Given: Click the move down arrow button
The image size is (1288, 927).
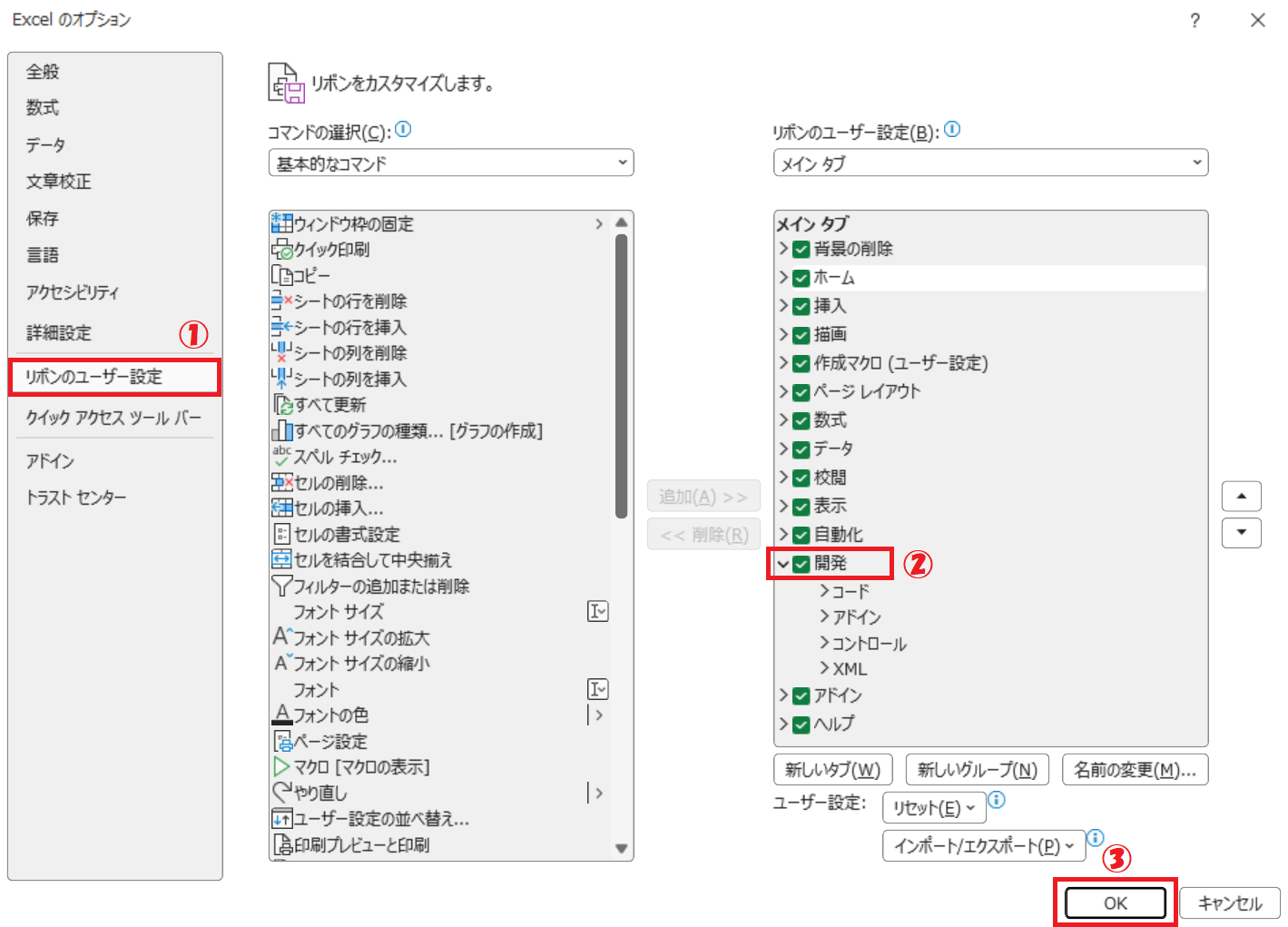Looking at the screenshot, I should pyautogui.click(x=1242, y=532).
